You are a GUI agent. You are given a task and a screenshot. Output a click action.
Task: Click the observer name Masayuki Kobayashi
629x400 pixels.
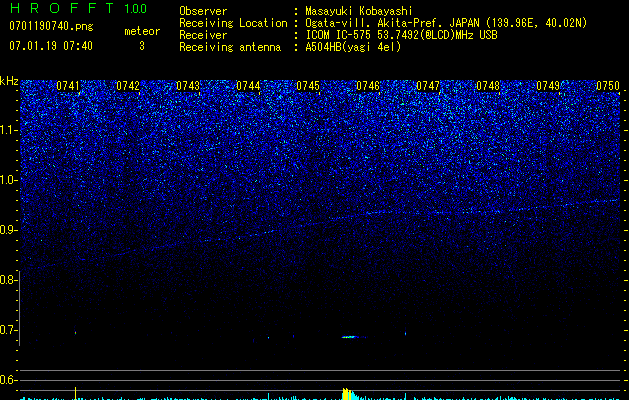click(359, 11)
